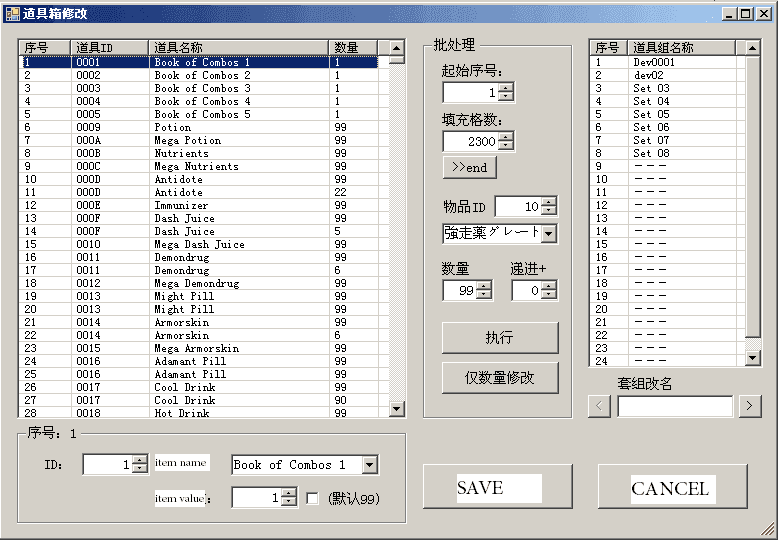Open the Book of Combos 1 item dropdown
The height and width of the screenshot is (540, 778).
click(x=369, y=465)
